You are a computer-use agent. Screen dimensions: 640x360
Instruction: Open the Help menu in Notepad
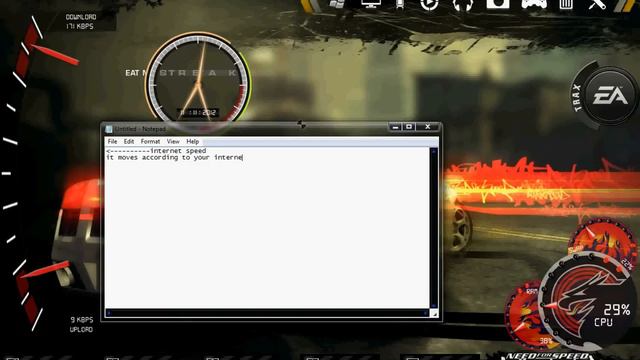pos(193,141)
